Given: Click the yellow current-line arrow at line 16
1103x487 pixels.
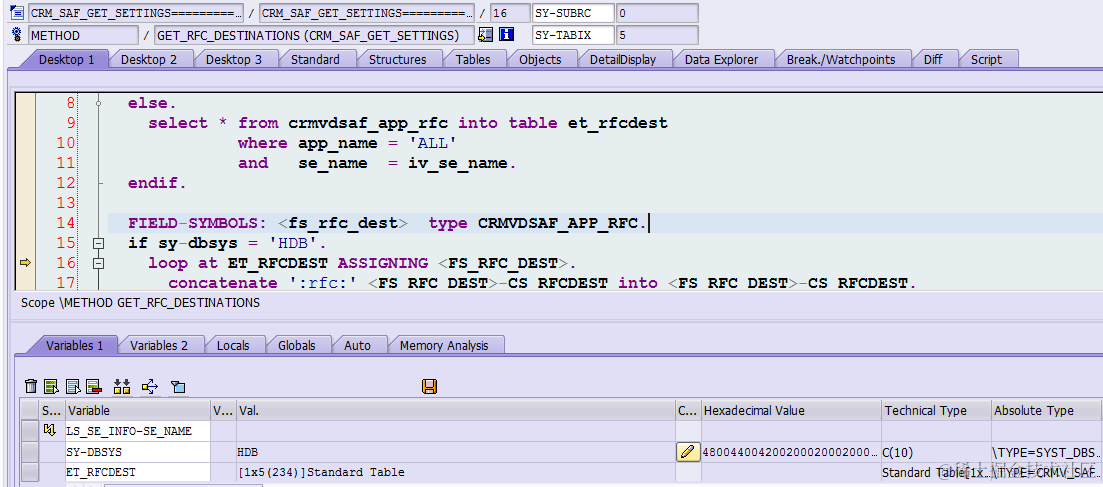Looking at the screenshot, I should click(25, 263).
